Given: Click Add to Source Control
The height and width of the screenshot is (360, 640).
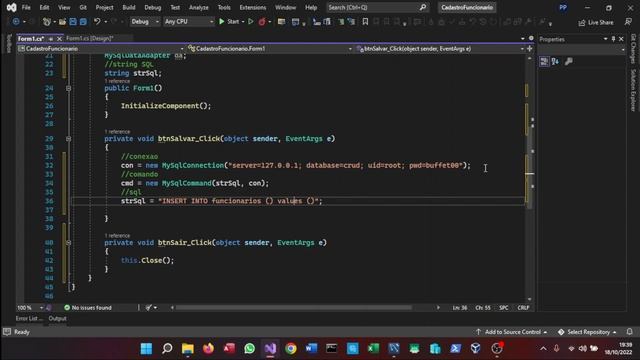Looking at the screenshot, I should [x=512, y=332].
